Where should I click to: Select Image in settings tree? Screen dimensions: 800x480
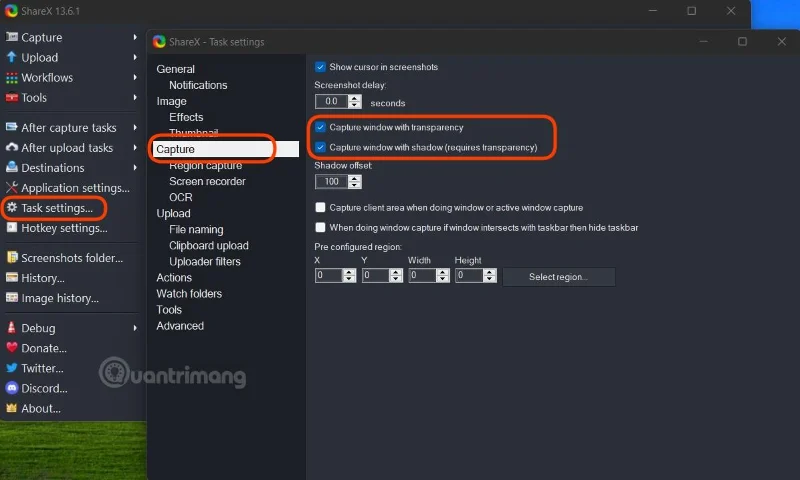[171, 101]
